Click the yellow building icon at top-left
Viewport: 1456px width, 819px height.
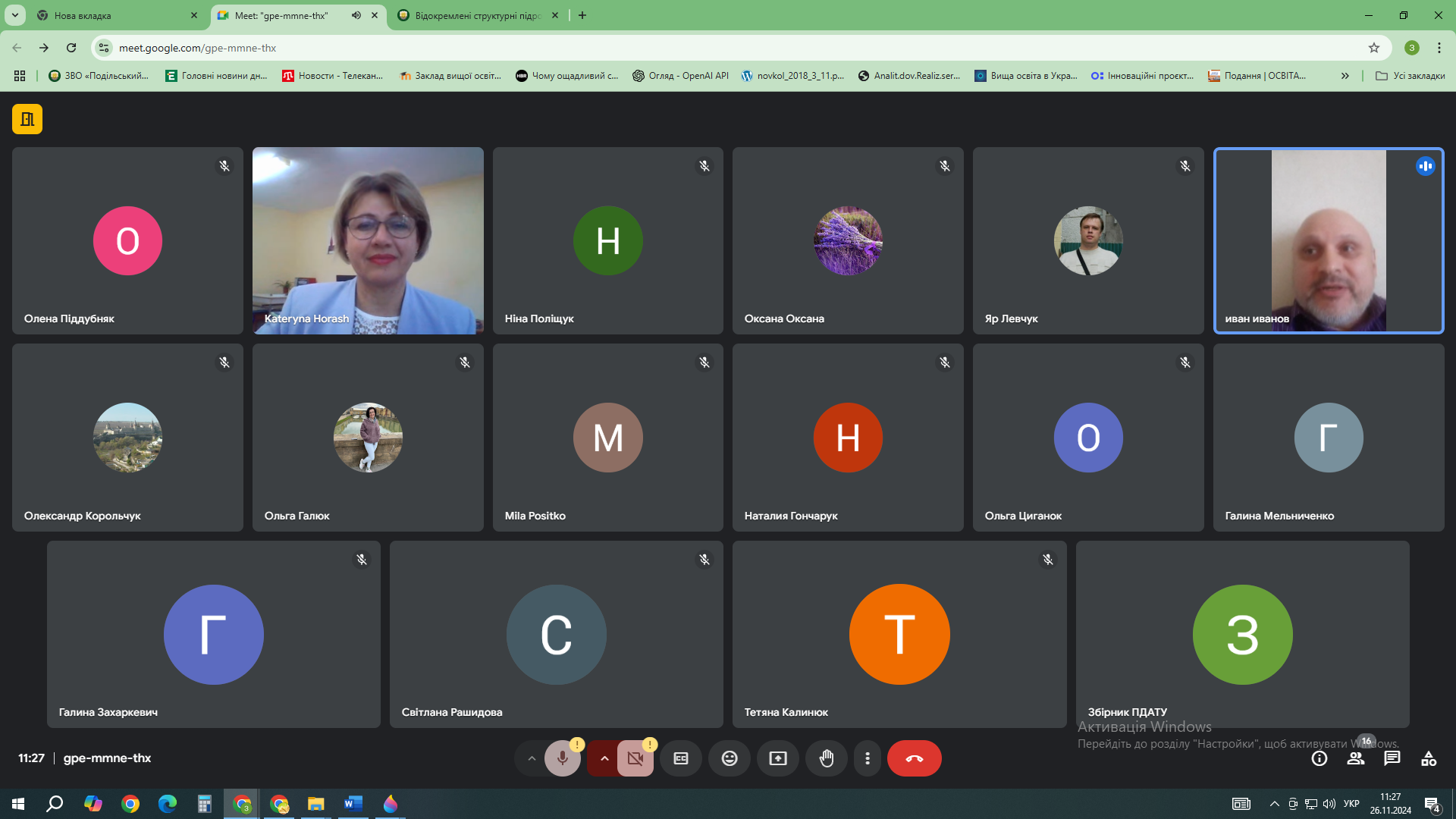[27, 119]
